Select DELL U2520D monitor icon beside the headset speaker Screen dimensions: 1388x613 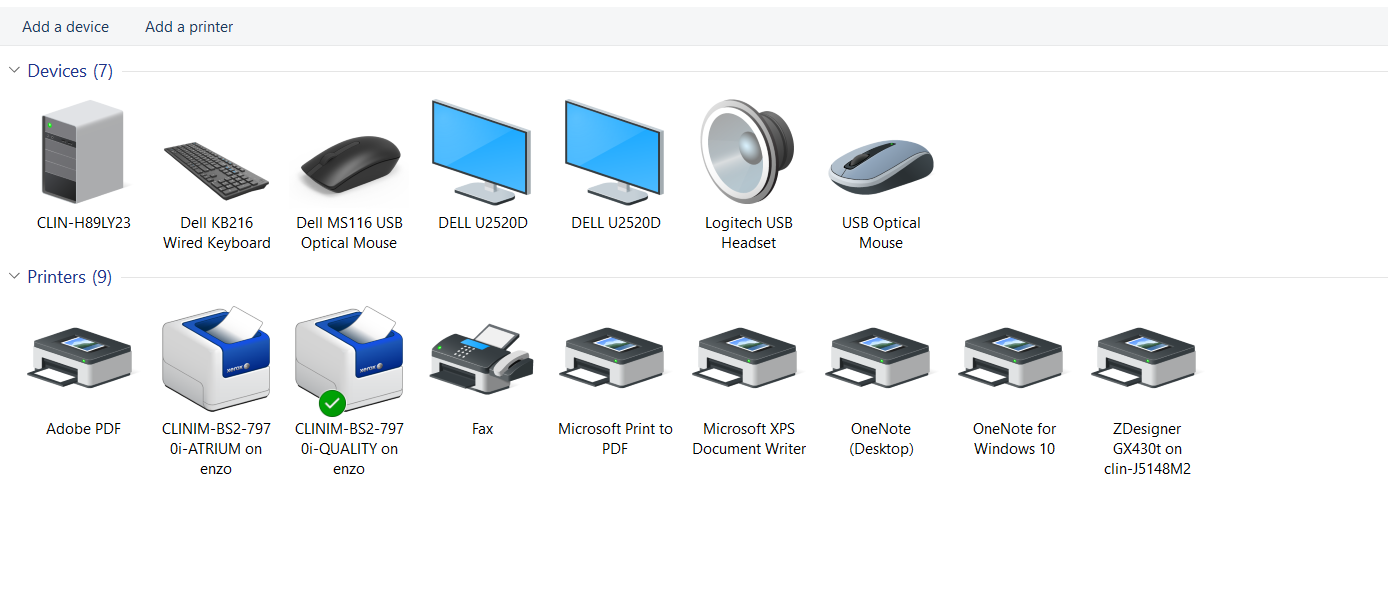[615, 151]
